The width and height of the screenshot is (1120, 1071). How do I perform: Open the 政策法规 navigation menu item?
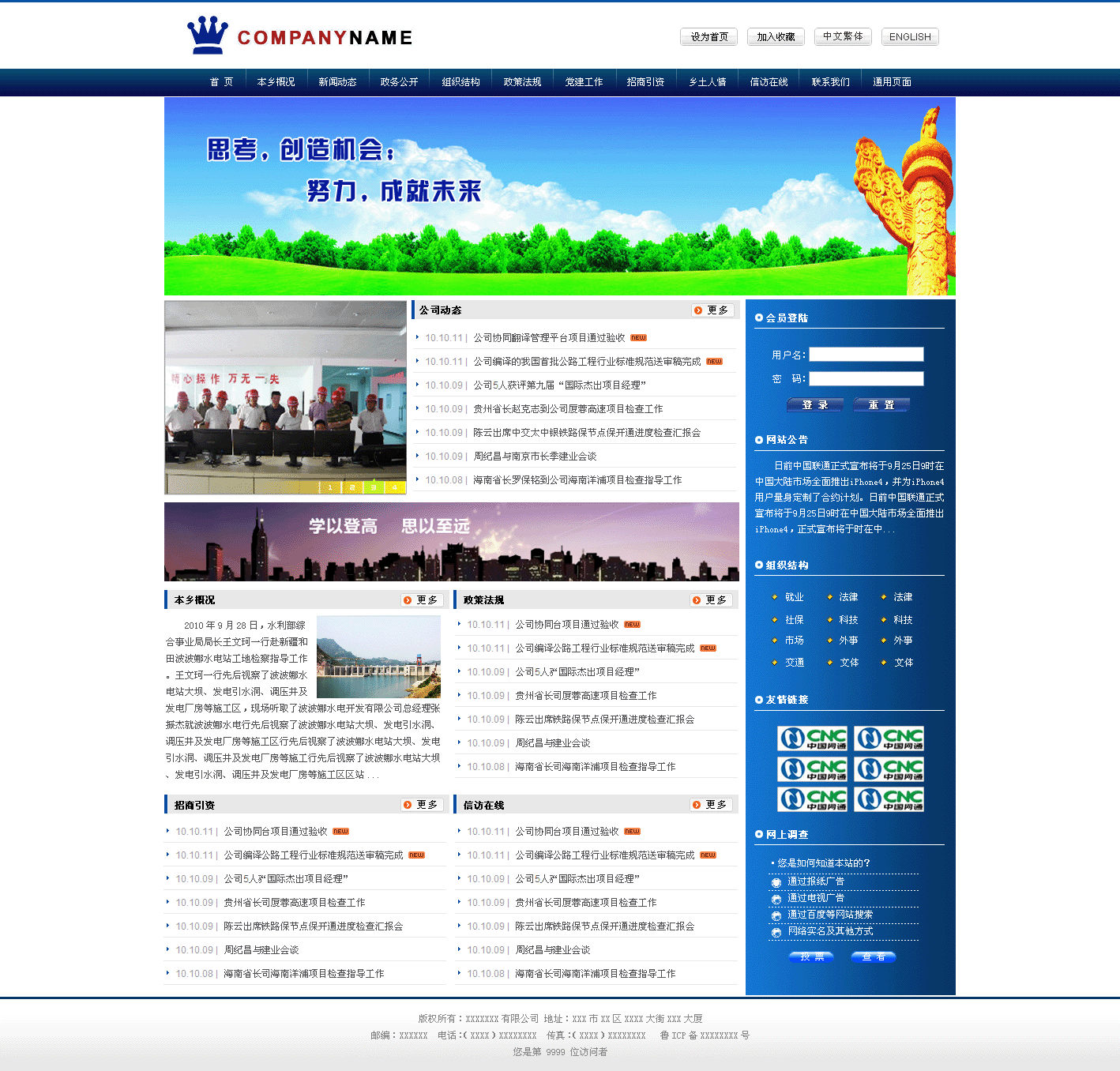pos(522,82)
